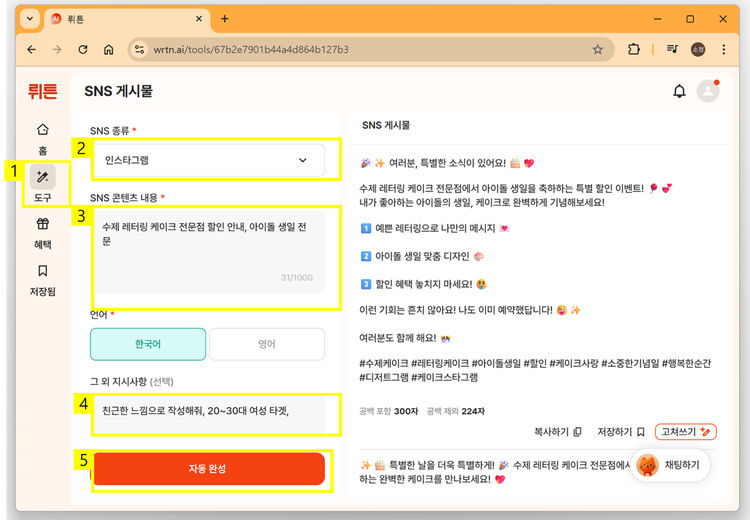View site information icon in address bar
The height and width of the screenshot is (520, 750).
click(x=140, y=49)
